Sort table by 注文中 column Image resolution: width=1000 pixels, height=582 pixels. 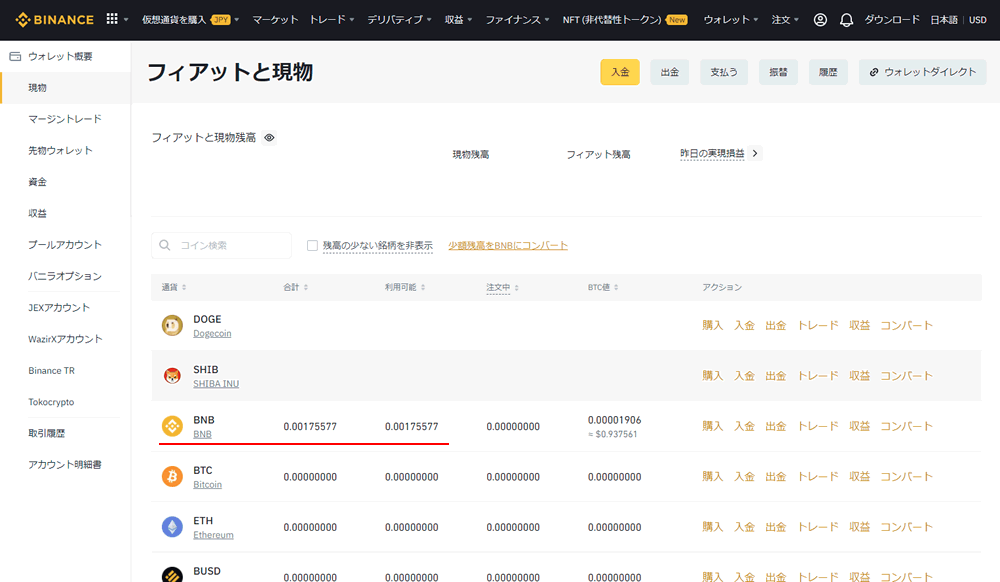(502, 287)
